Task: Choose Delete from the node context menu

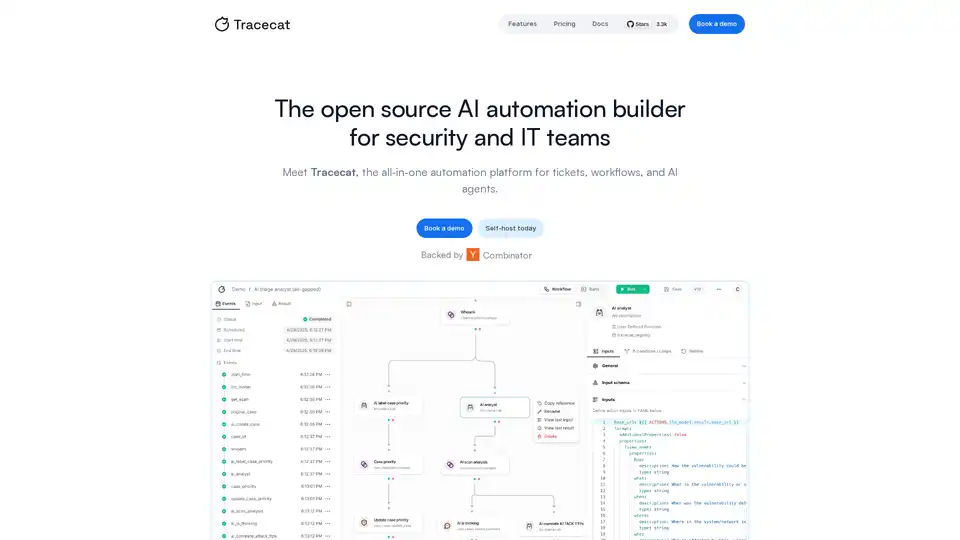Action: (549, 436)
